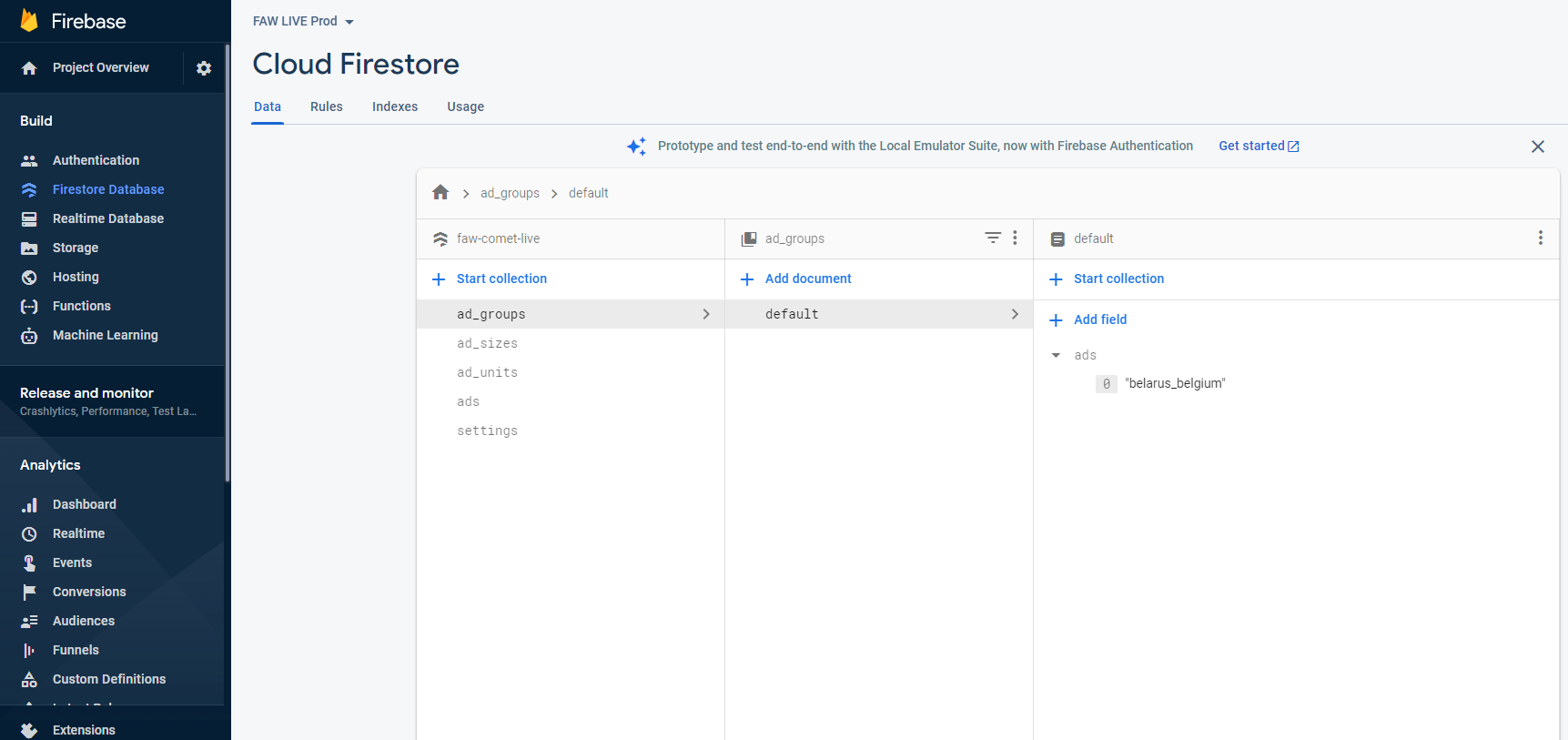
Task: Open ad_groups collection three-dot menu
Action: 1015,238
